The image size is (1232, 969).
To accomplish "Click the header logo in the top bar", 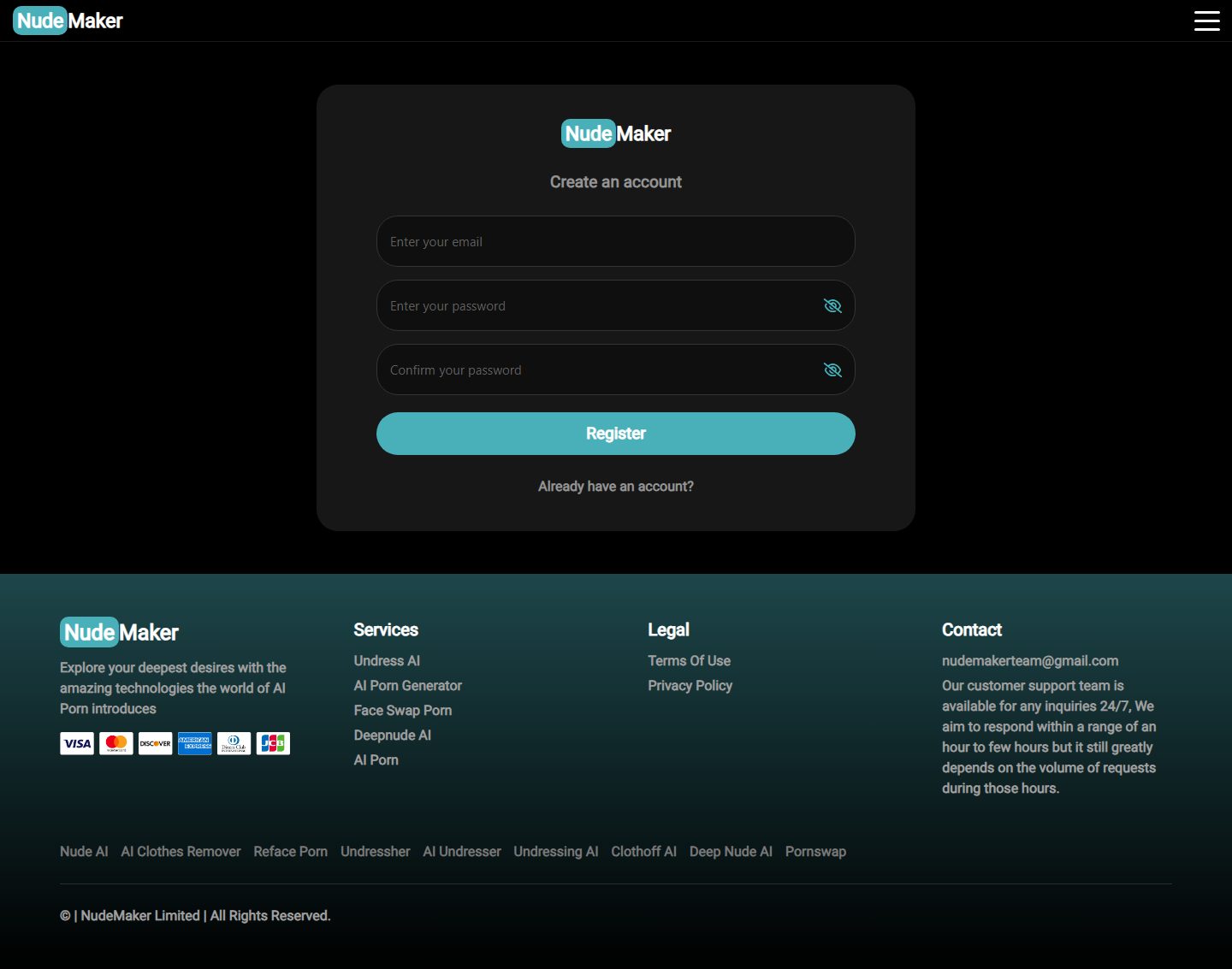I will (68, 21).
